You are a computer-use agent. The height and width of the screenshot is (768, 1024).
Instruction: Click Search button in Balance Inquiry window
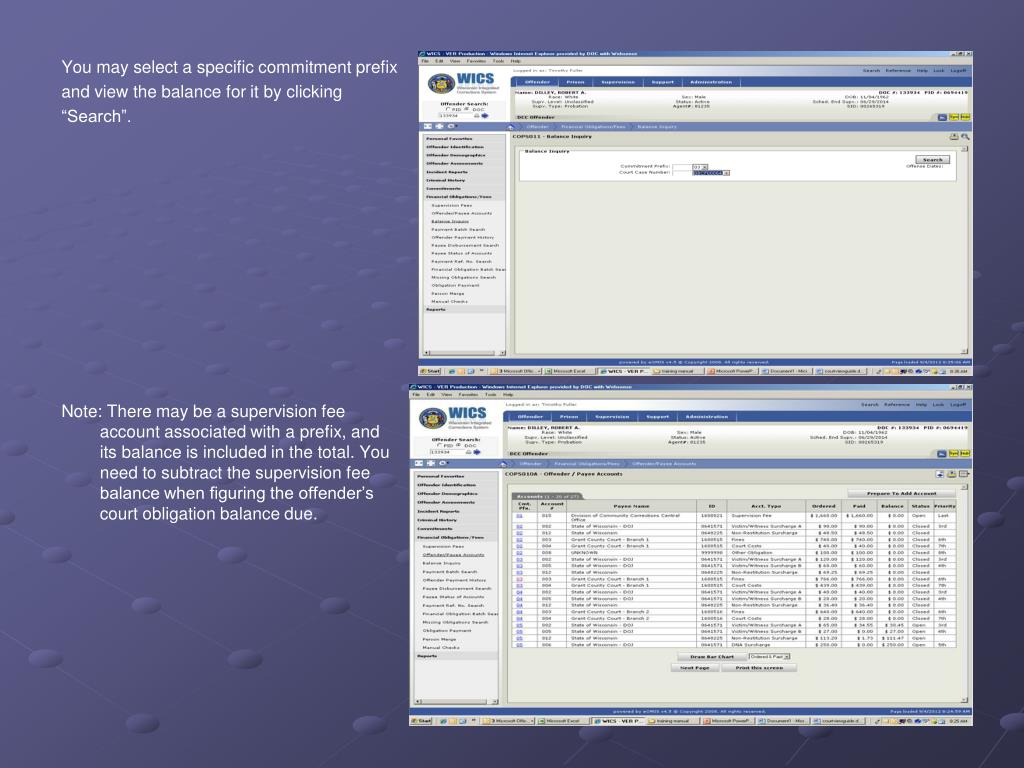[x=932, y=159]
